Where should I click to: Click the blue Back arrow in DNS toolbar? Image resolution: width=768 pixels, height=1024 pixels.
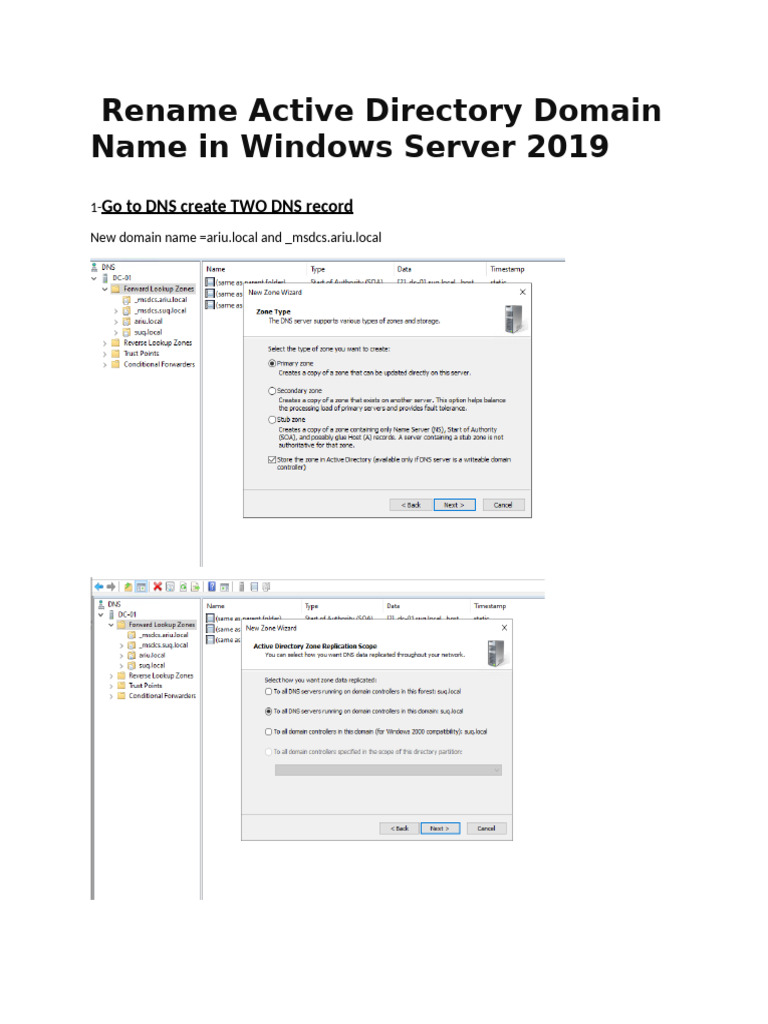pyautogui.click(x=99, y=586)
